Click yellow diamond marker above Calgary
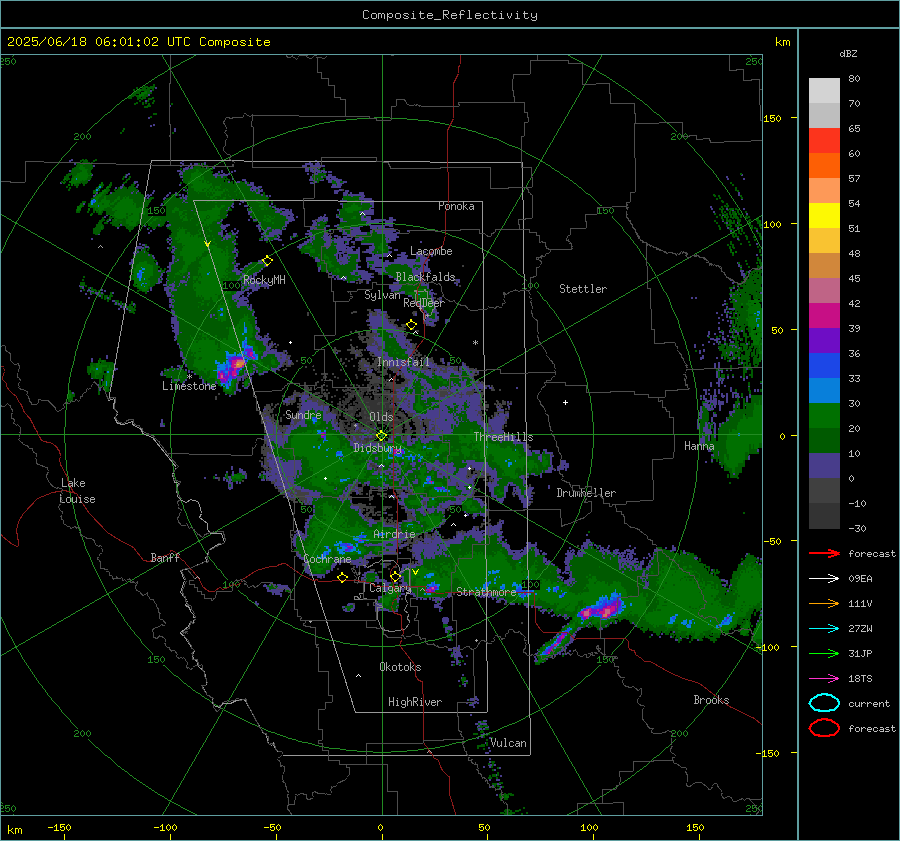 tap(395, 576)
